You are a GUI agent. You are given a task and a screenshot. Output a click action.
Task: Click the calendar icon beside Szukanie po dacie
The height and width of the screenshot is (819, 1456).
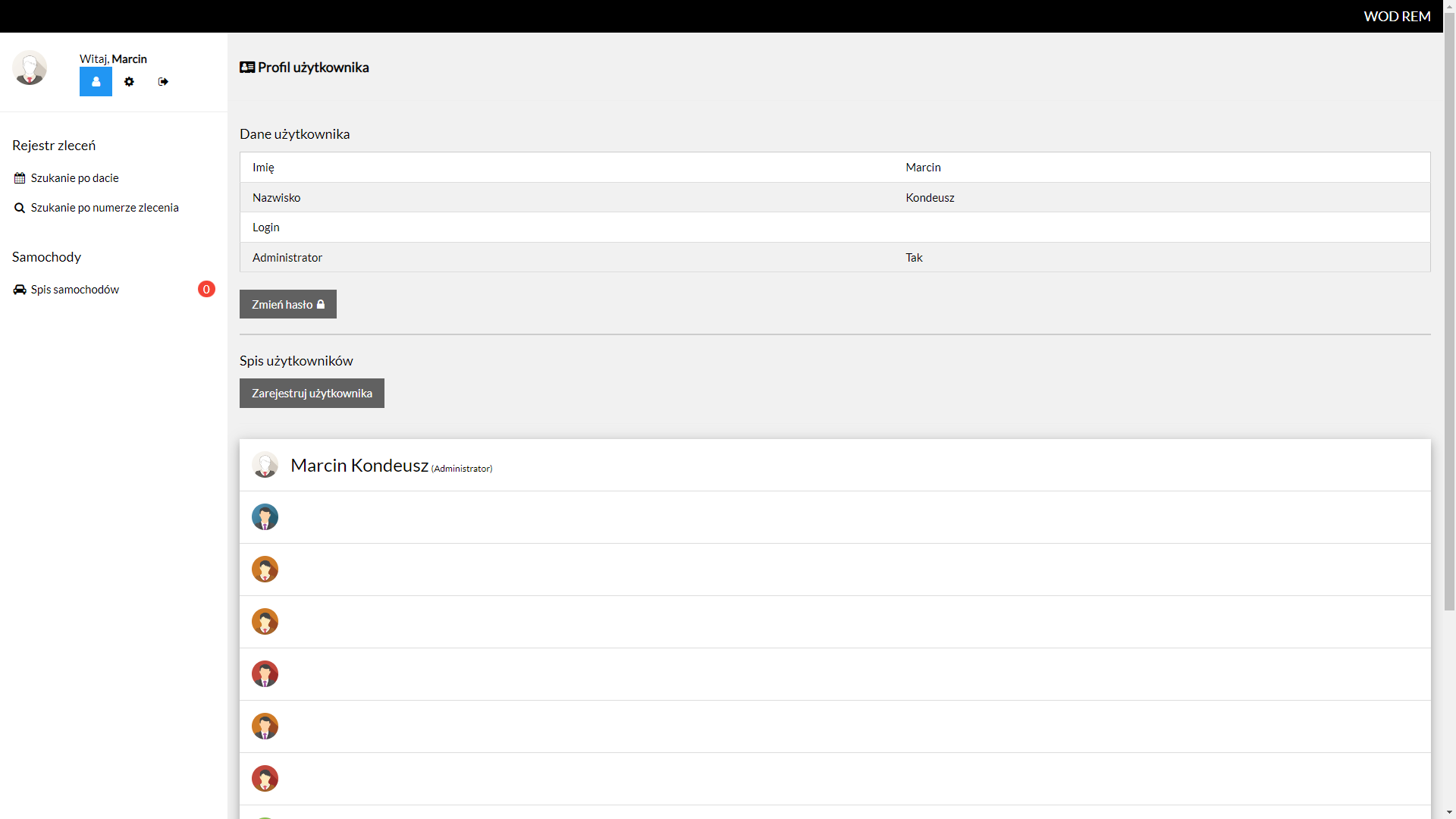tap(20, 178)
